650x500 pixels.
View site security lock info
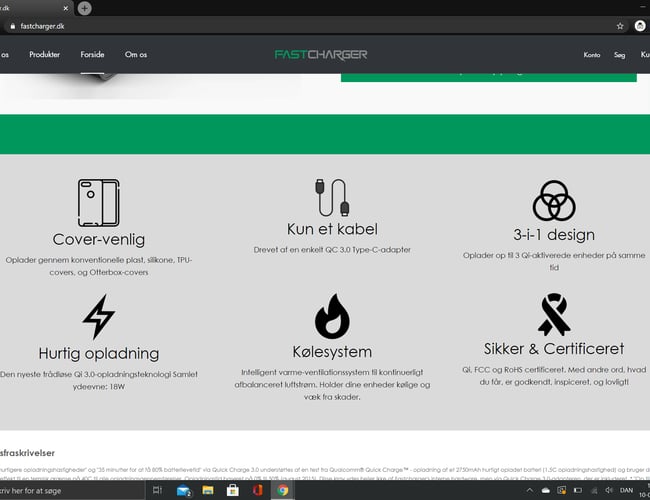point(12,26)
